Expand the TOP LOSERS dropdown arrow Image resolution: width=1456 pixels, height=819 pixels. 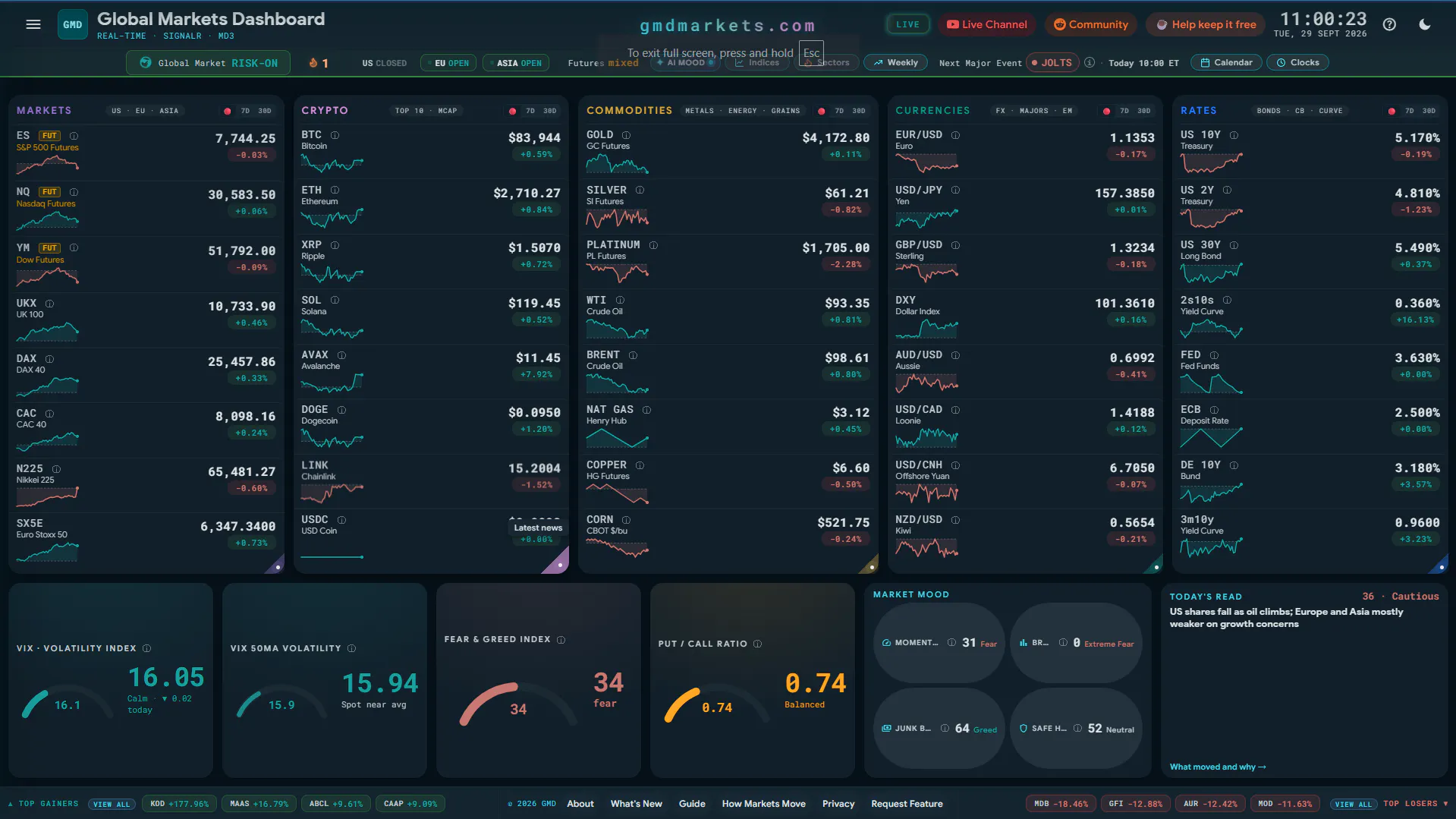[x=1445, y=804]
